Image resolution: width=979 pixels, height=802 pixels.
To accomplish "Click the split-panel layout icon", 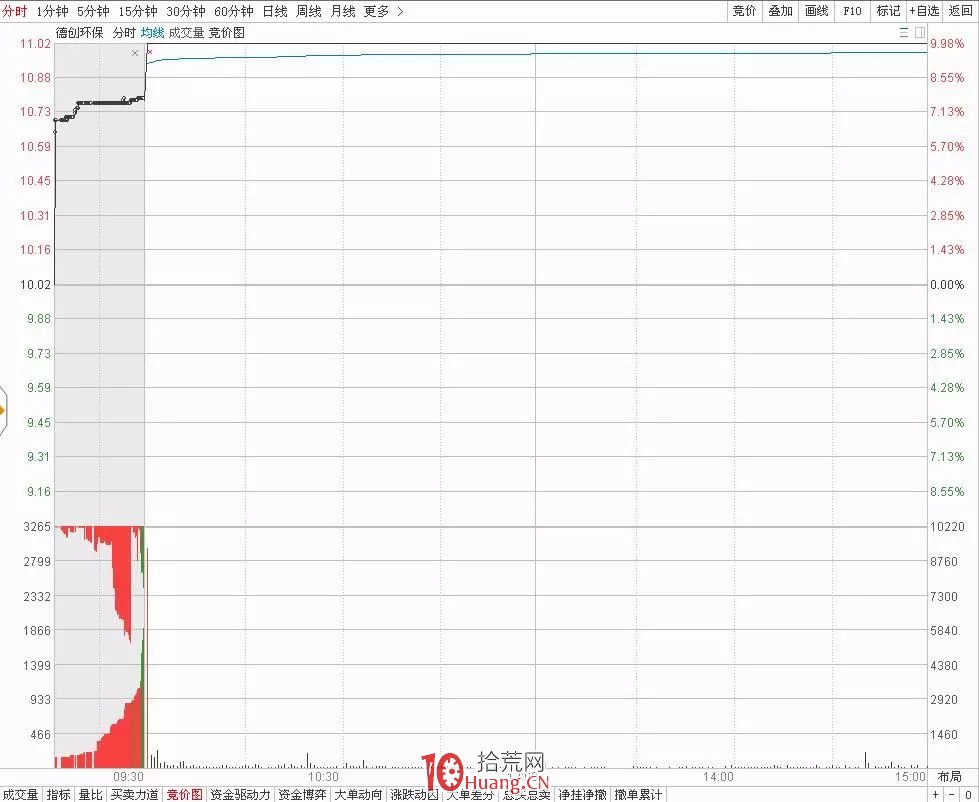I will (x=920, y=32).
